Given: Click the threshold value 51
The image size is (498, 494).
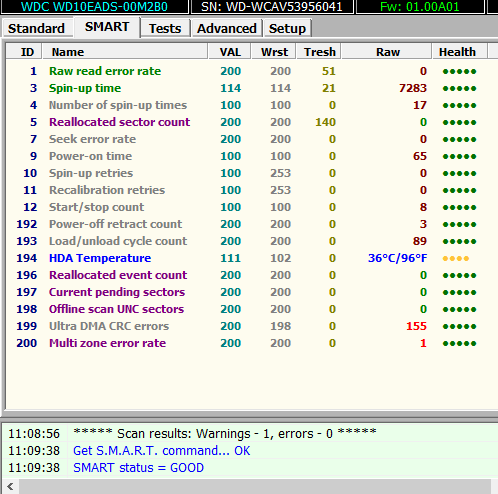Looking at the screenshot, I should pyautogui.click(x=329, y=71).
